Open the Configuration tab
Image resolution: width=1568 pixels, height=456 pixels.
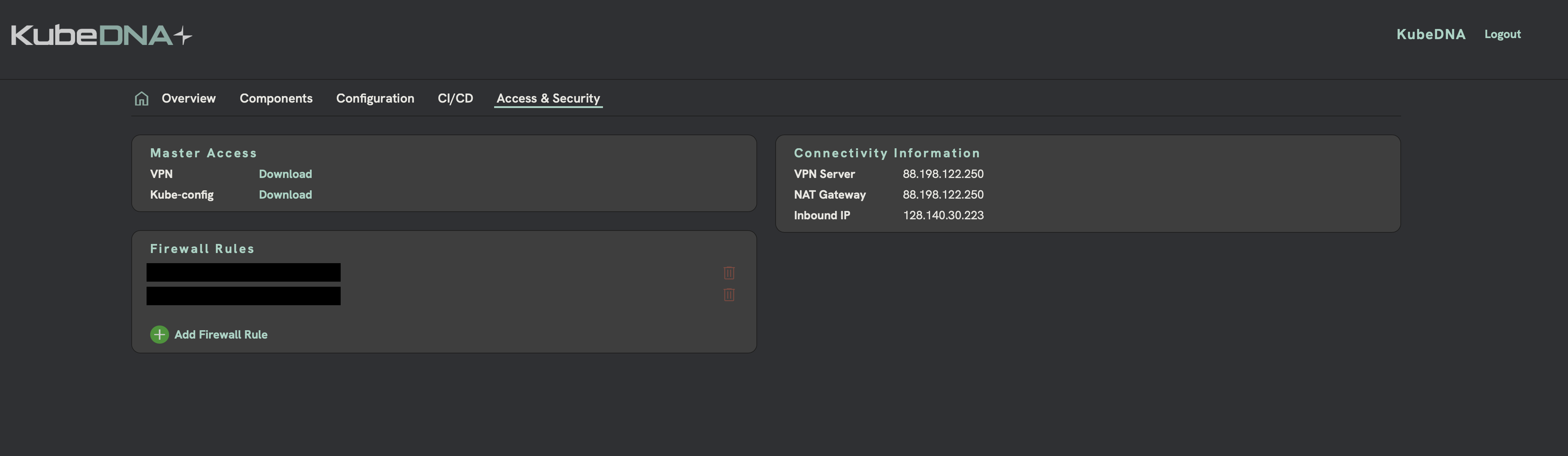click(x=375, y=98)
